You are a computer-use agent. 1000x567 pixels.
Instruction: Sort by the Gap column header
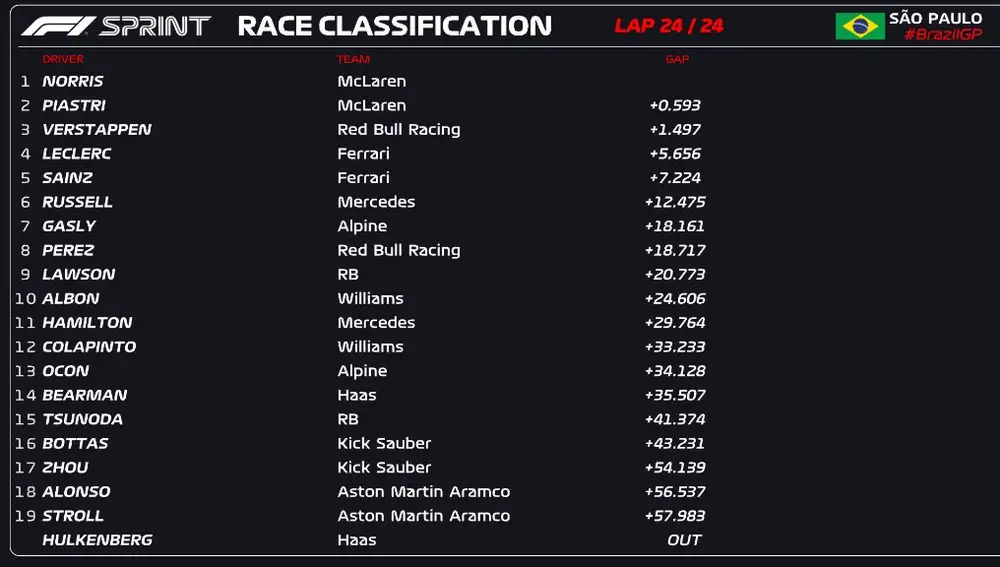[x=677, y=60]
